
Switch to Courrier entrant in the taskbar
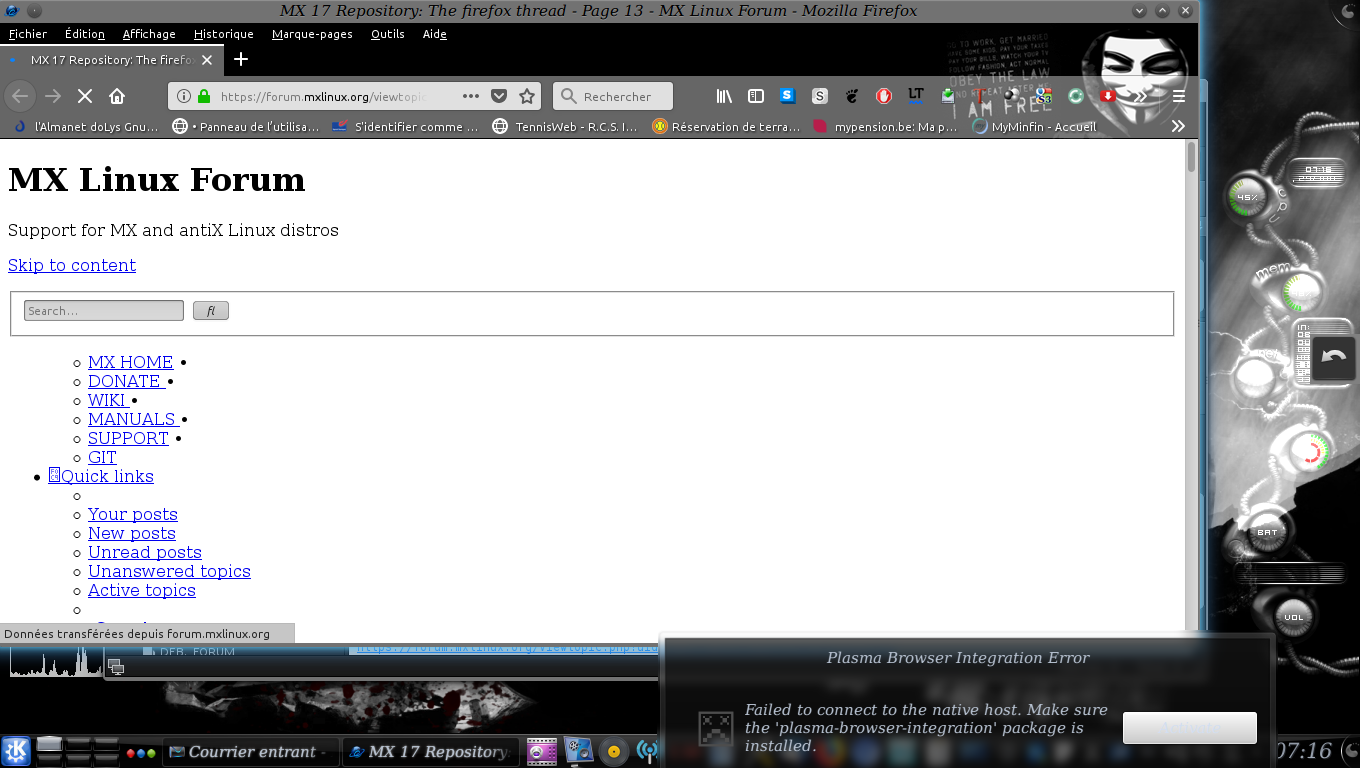tap(251, 752)
